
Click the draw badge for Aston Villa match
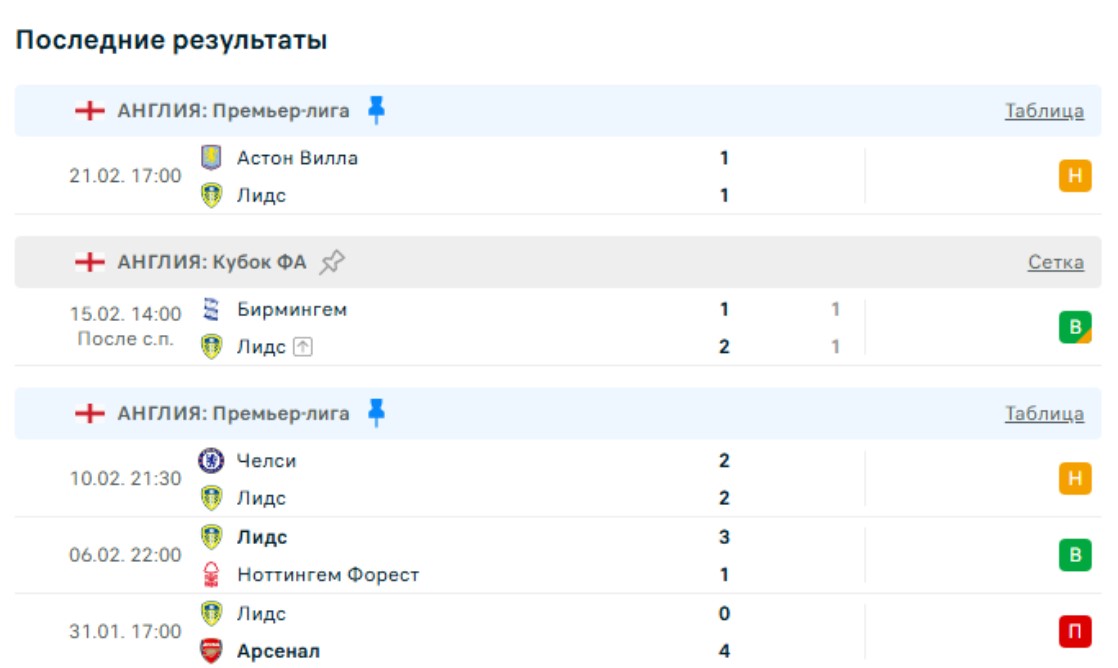click(1074, 177)
